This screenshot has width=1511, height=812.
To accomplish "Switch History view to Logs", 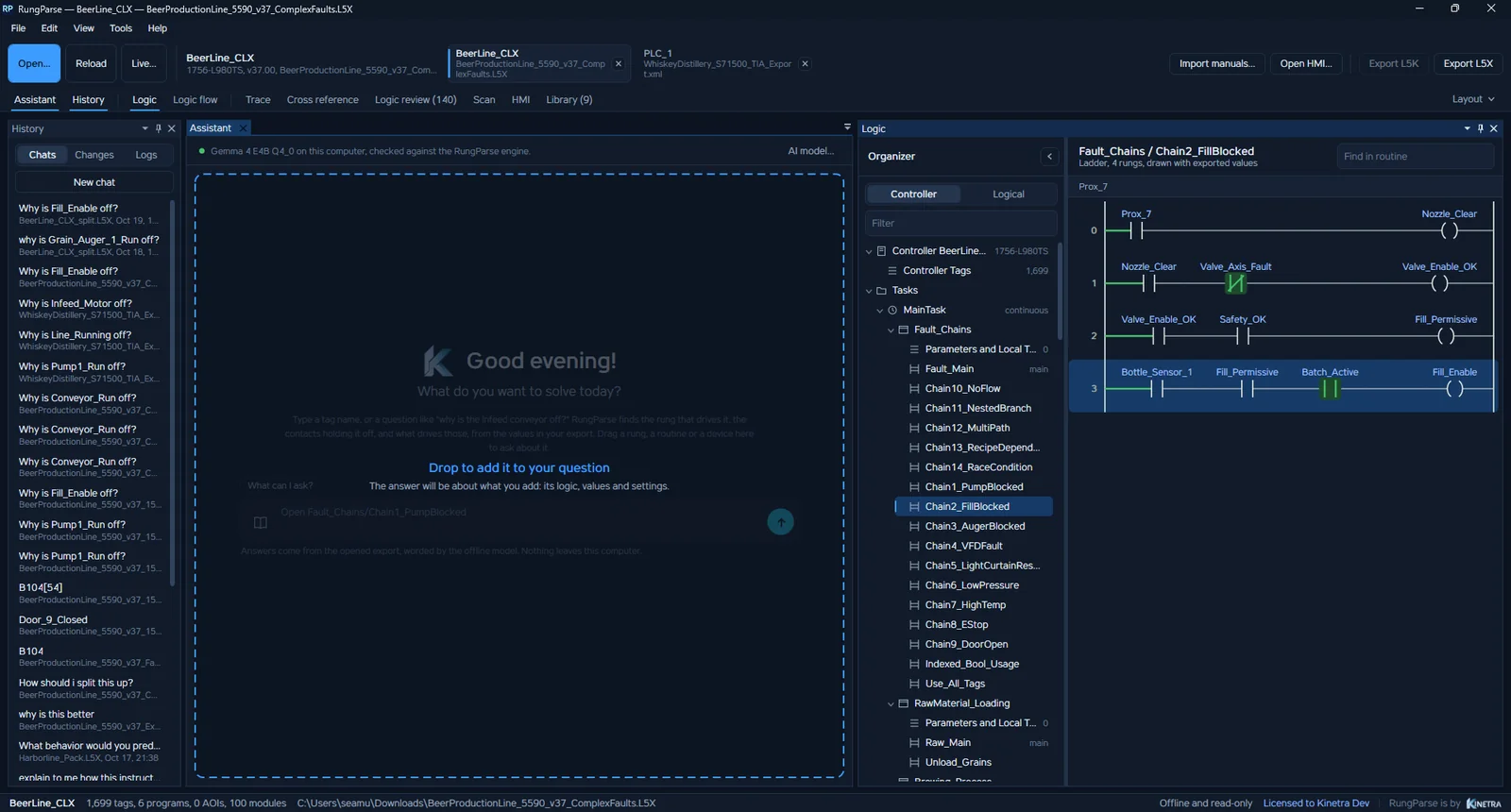I will point(146,155).
